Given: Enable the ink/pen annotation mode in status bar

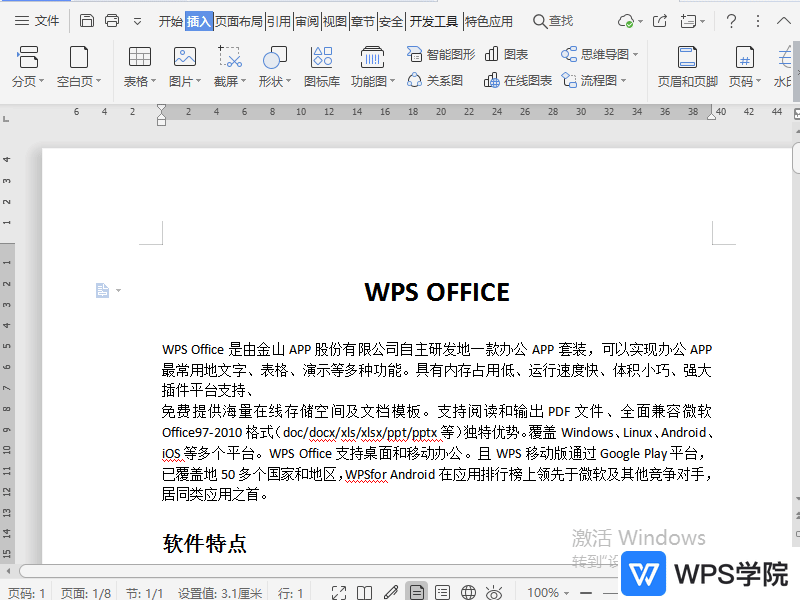Looking at the screenshot, I should tap(392, 591).
